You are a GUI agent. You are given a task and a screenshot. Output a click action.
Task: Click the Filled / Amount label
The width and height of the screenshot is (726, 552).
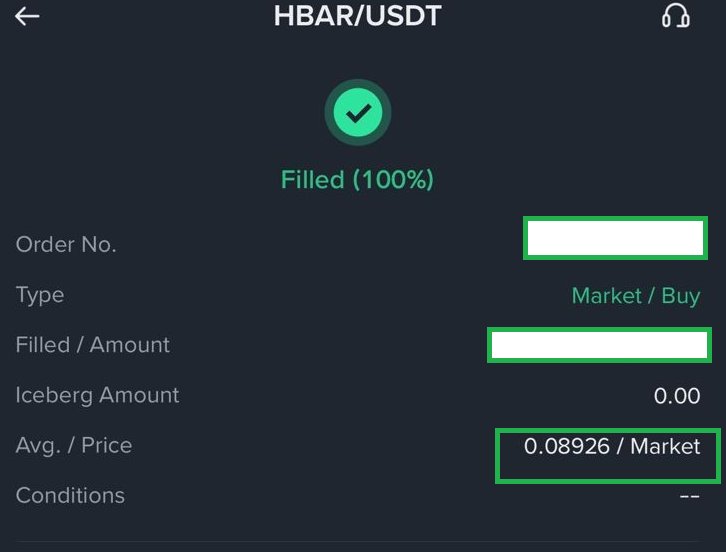click(x=93, y=345)
